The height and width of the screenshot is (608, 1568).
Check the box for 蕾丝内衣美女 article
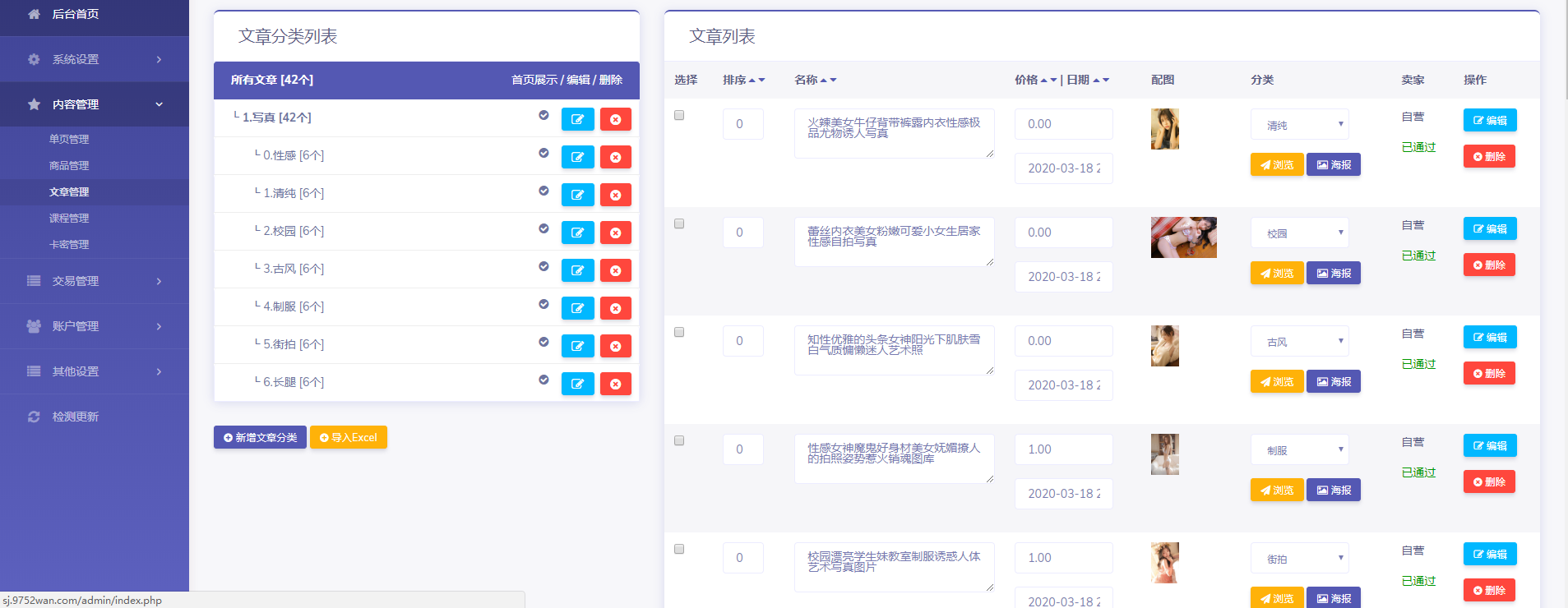[x=679, y=223]
